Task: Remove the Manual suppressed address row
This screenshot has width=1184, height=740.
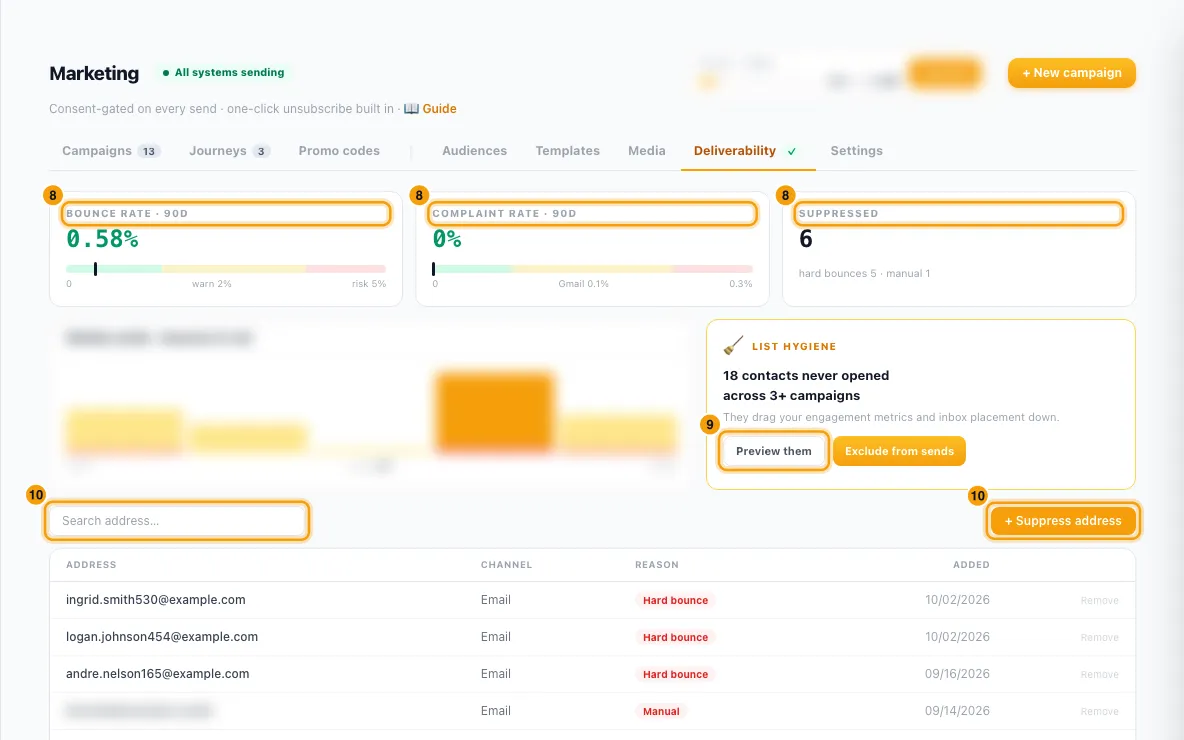Action: point(1099,711)
